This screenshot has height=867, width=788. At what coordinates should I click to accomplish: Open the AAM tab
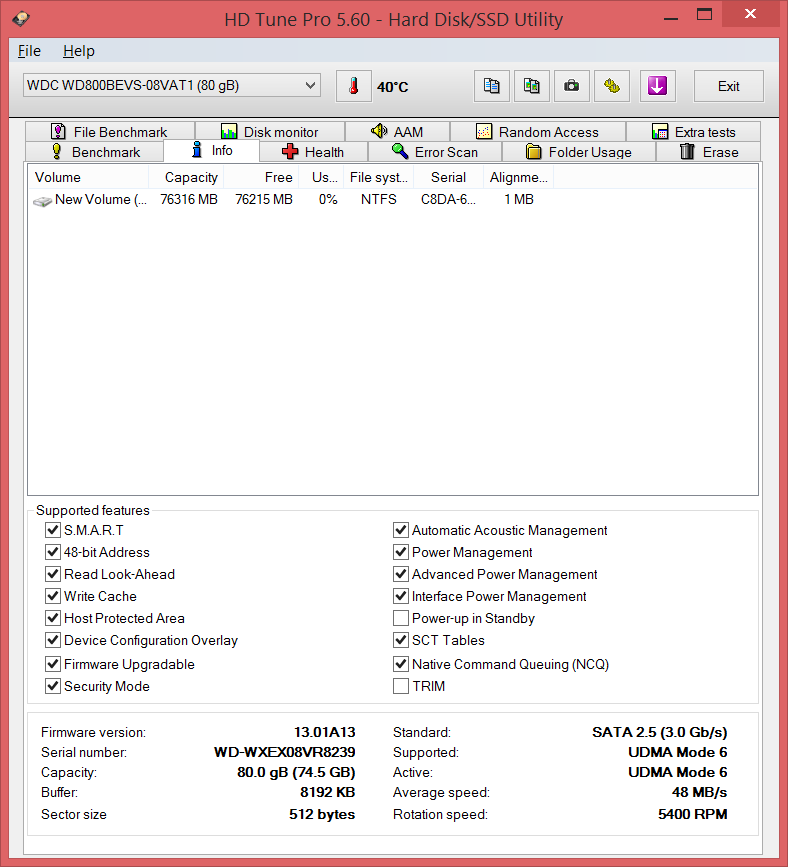click(x=398, y=132)
